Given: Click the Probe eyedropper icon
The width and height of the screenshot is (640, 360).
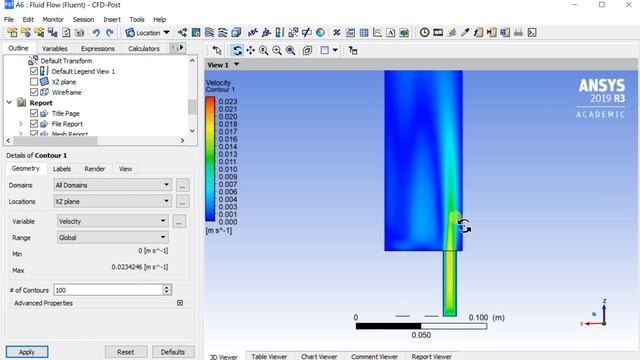Looking at the screenshot, I should pos(465,33).
